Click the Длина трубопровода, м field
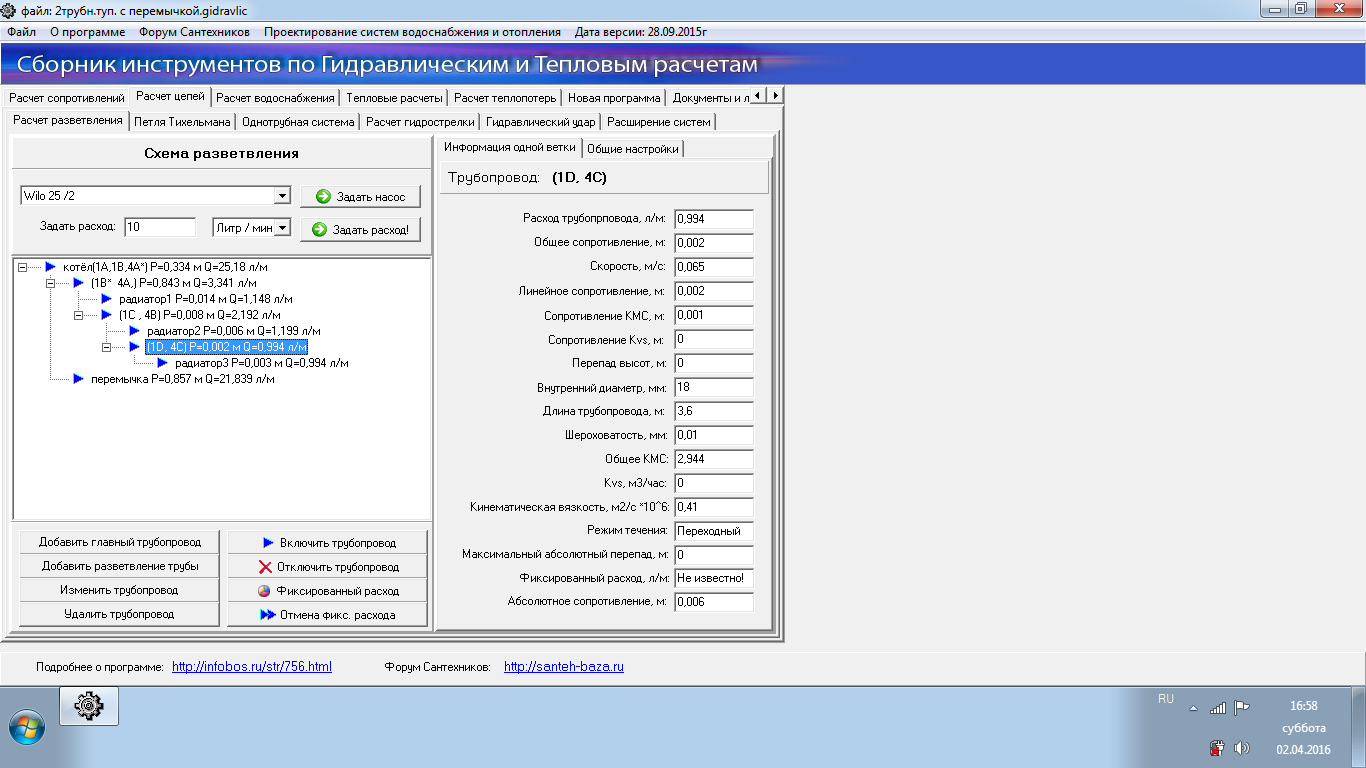Viewport: 1366px width, 768px height. 714,411
